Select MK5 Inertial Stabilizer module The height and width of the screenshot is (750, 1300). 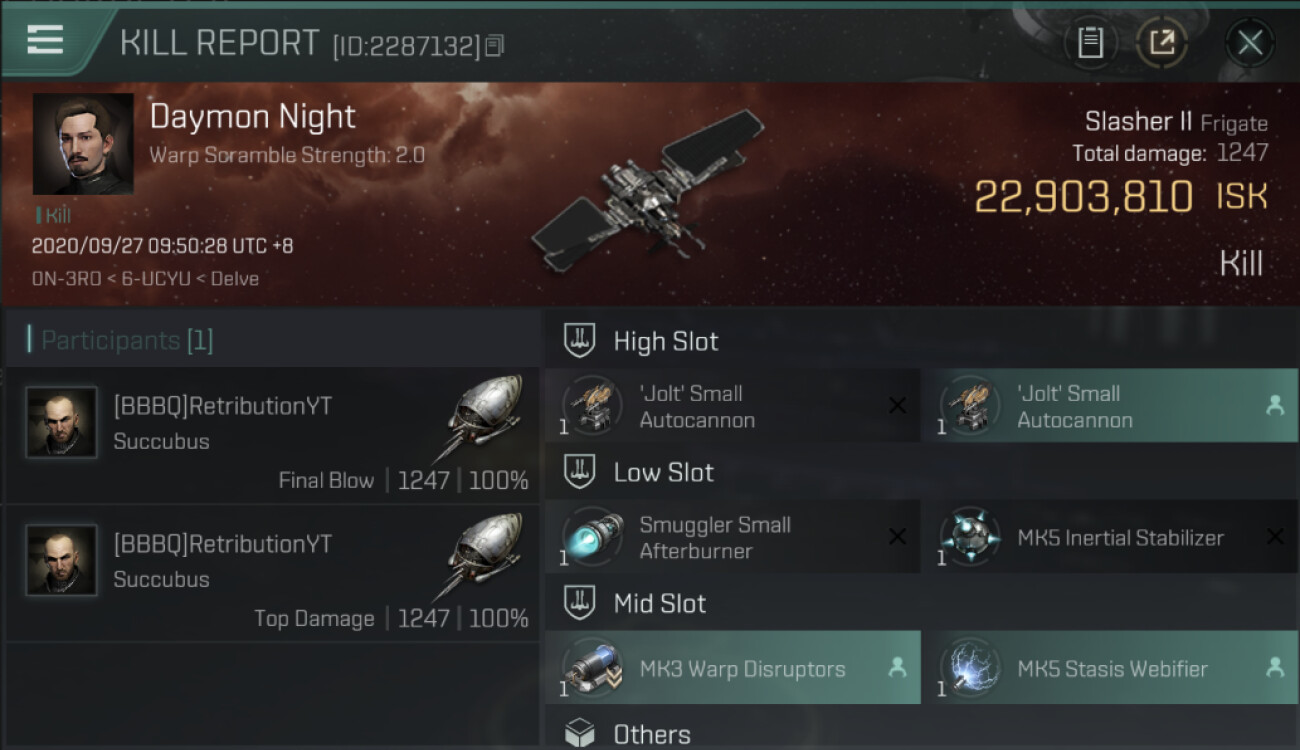coord(1109,538)
